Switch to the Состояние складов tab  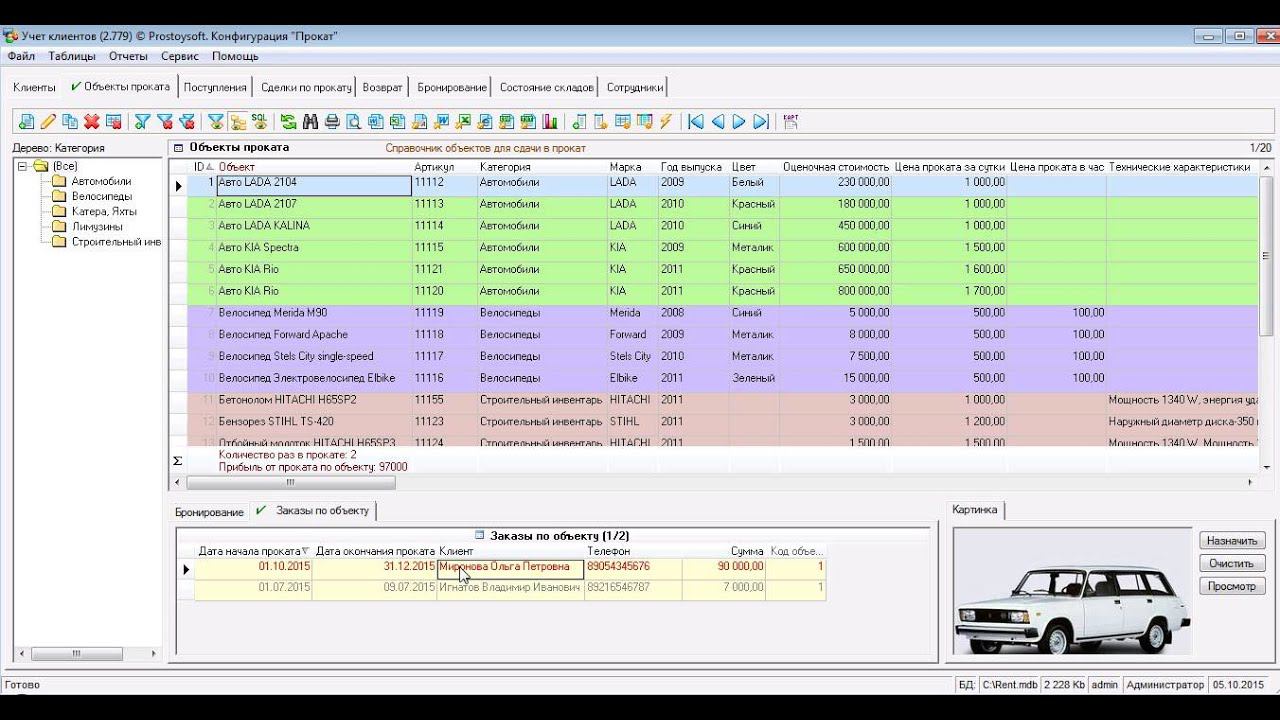tap(547, 87)
